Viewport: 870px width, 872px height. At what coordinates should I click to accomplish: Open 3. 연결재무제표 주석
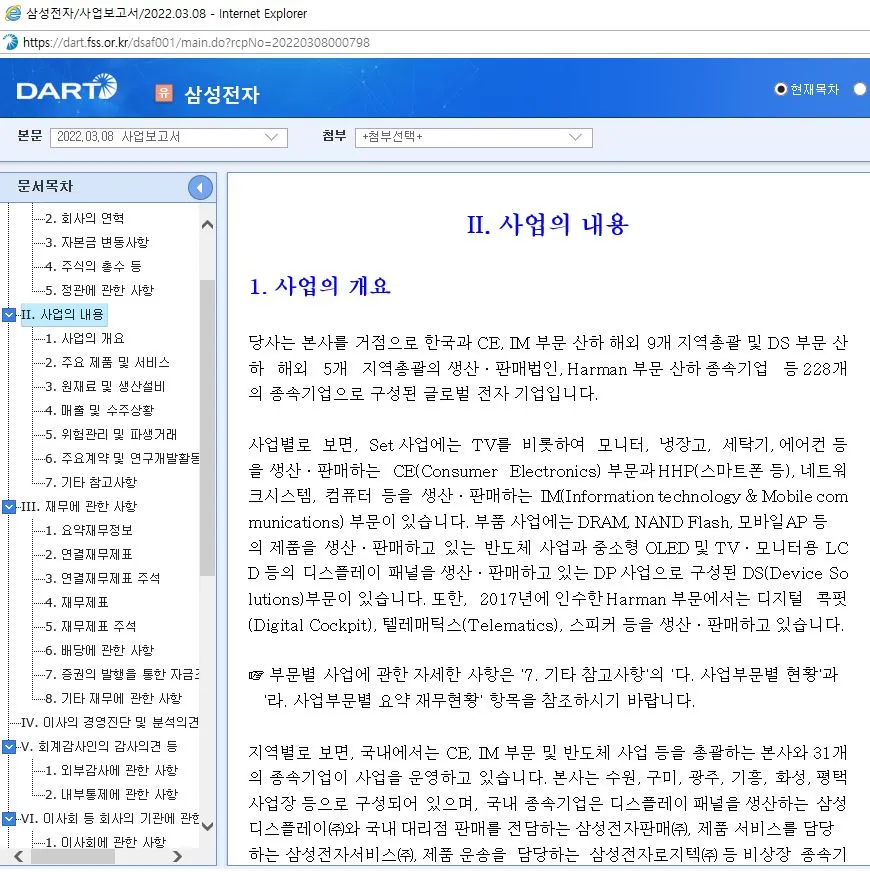(102, 578)
